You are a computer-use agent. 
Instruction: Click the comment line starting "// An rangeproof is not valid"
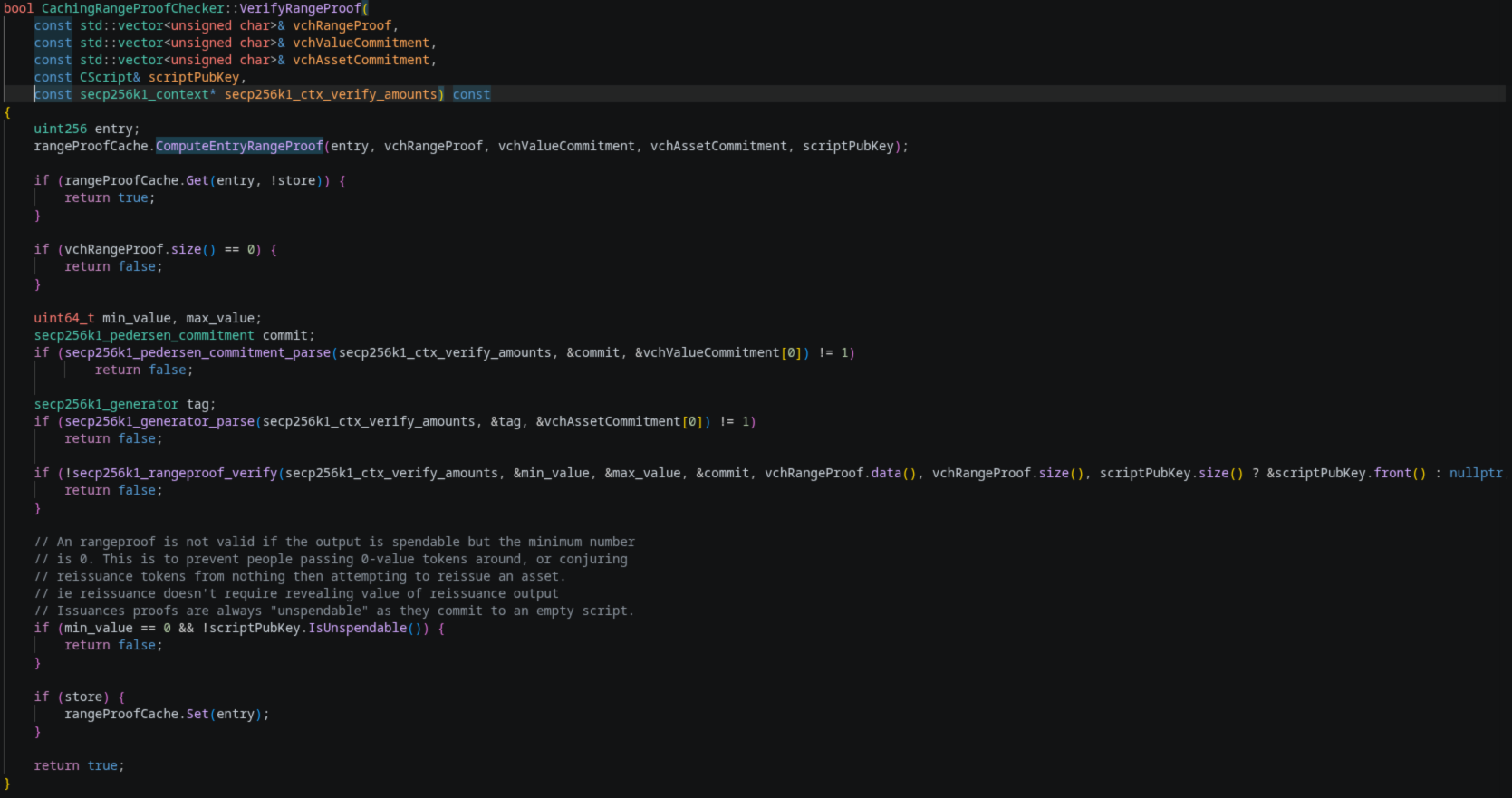(x=334, y=542)
